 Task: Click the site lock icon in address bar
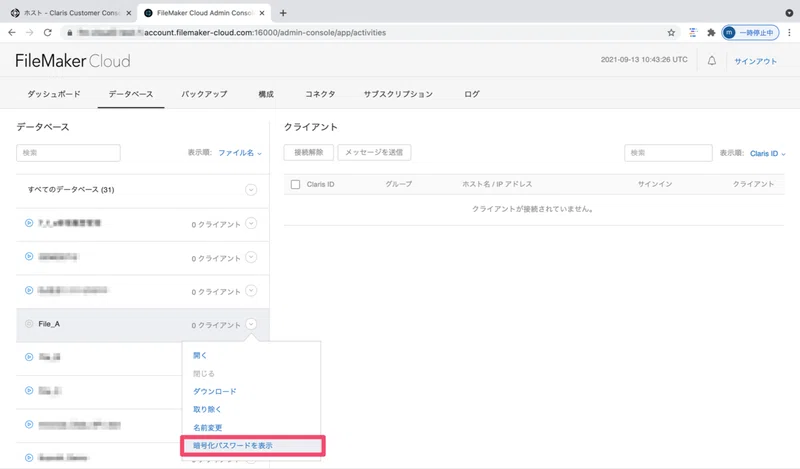click(x=69, y=33)
